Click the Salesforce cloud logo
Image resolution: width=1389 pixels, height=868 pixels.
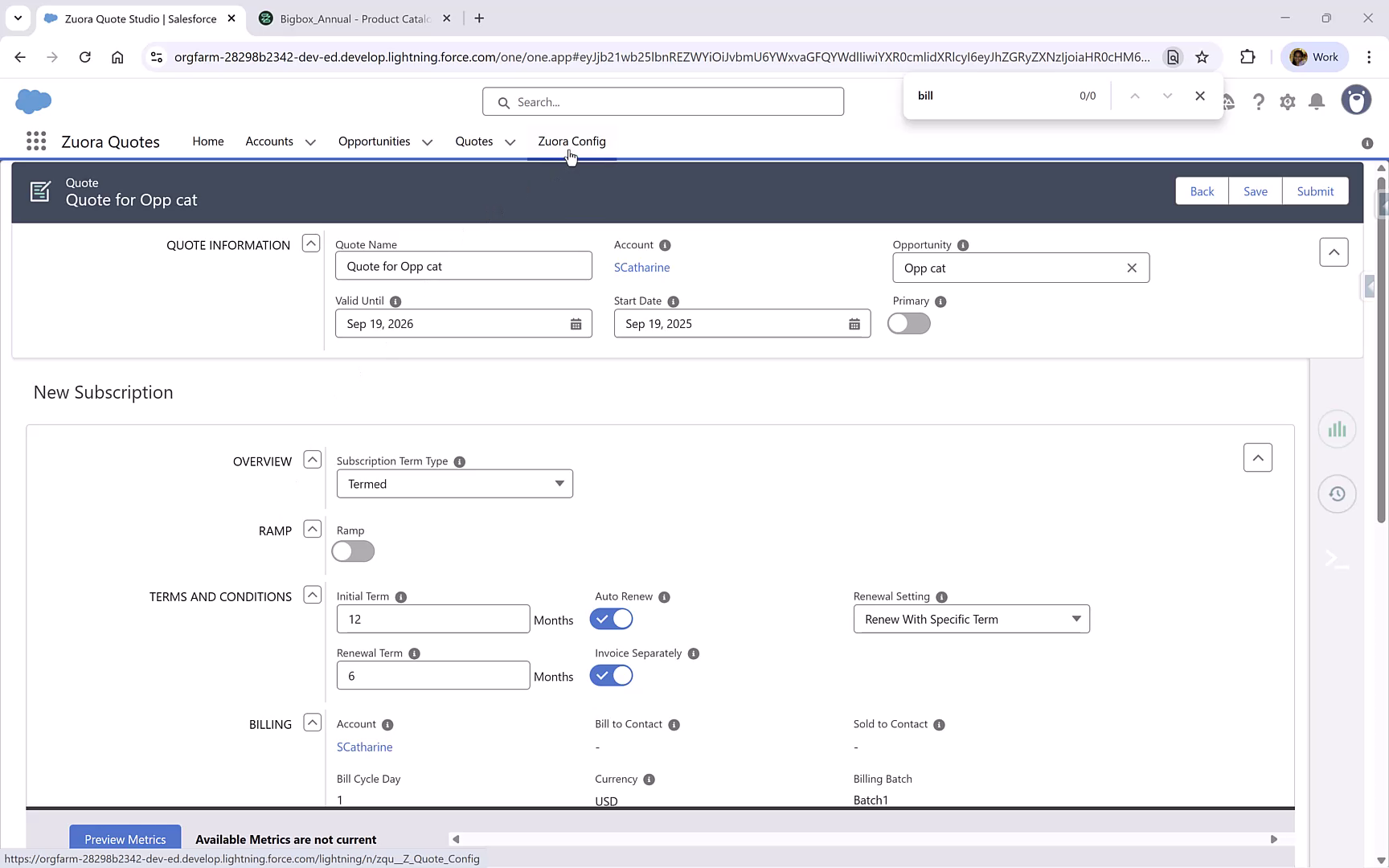(x=33, y=101)
